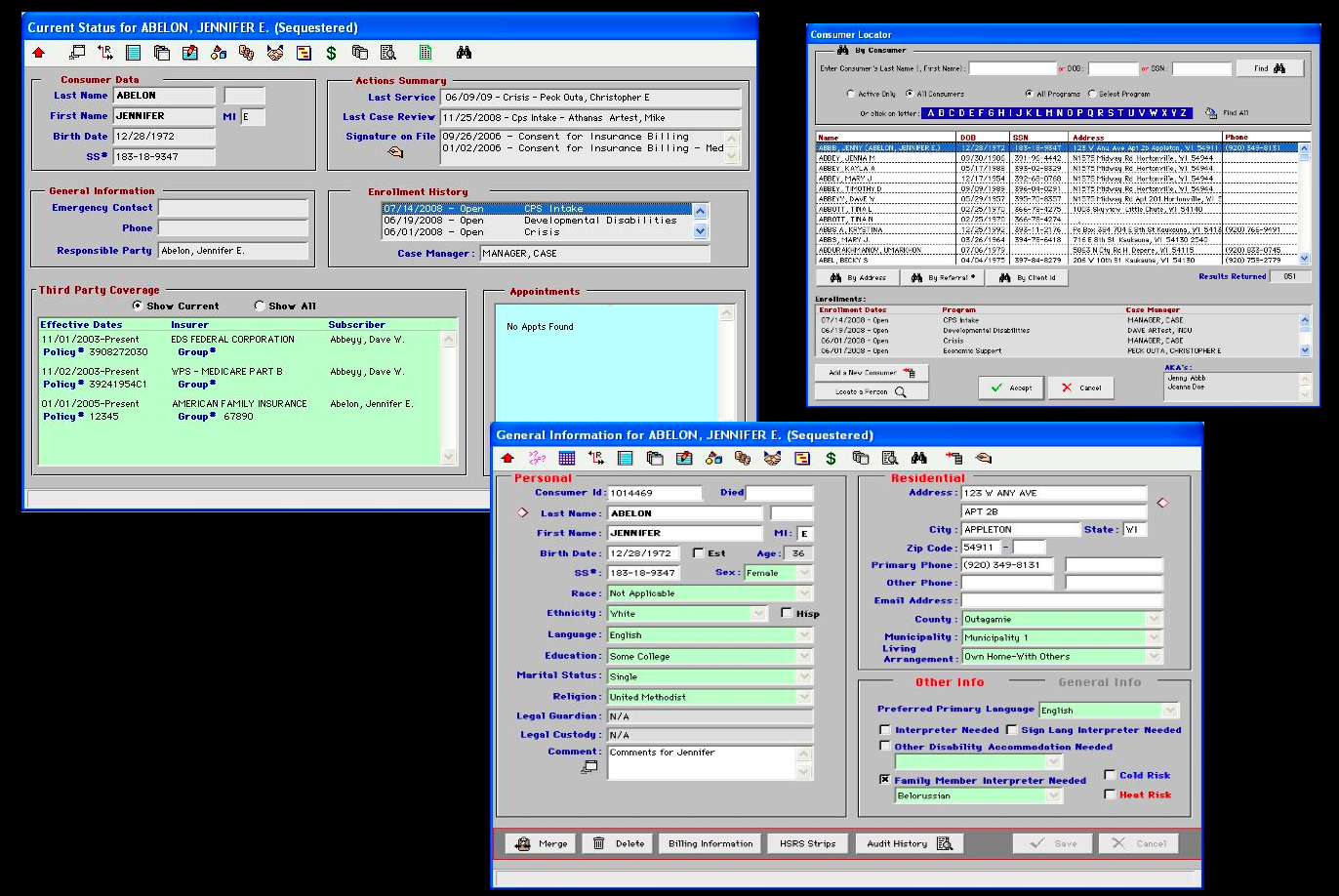
Task: Select ABBOTT, TINA L row in results
Action: [1058, 209]
